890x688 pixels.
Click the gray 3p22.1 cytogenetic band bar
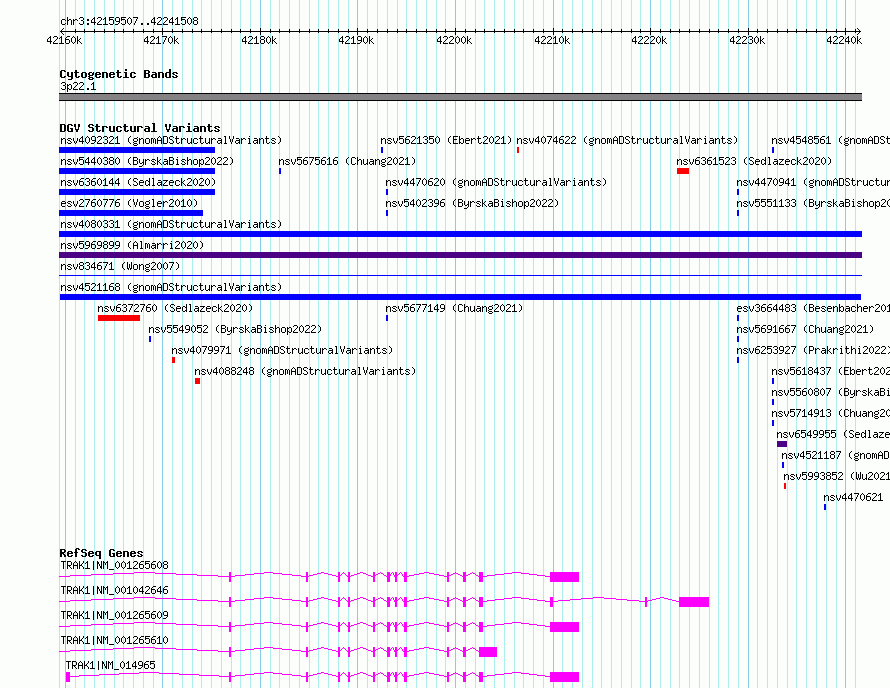[460, 97]
